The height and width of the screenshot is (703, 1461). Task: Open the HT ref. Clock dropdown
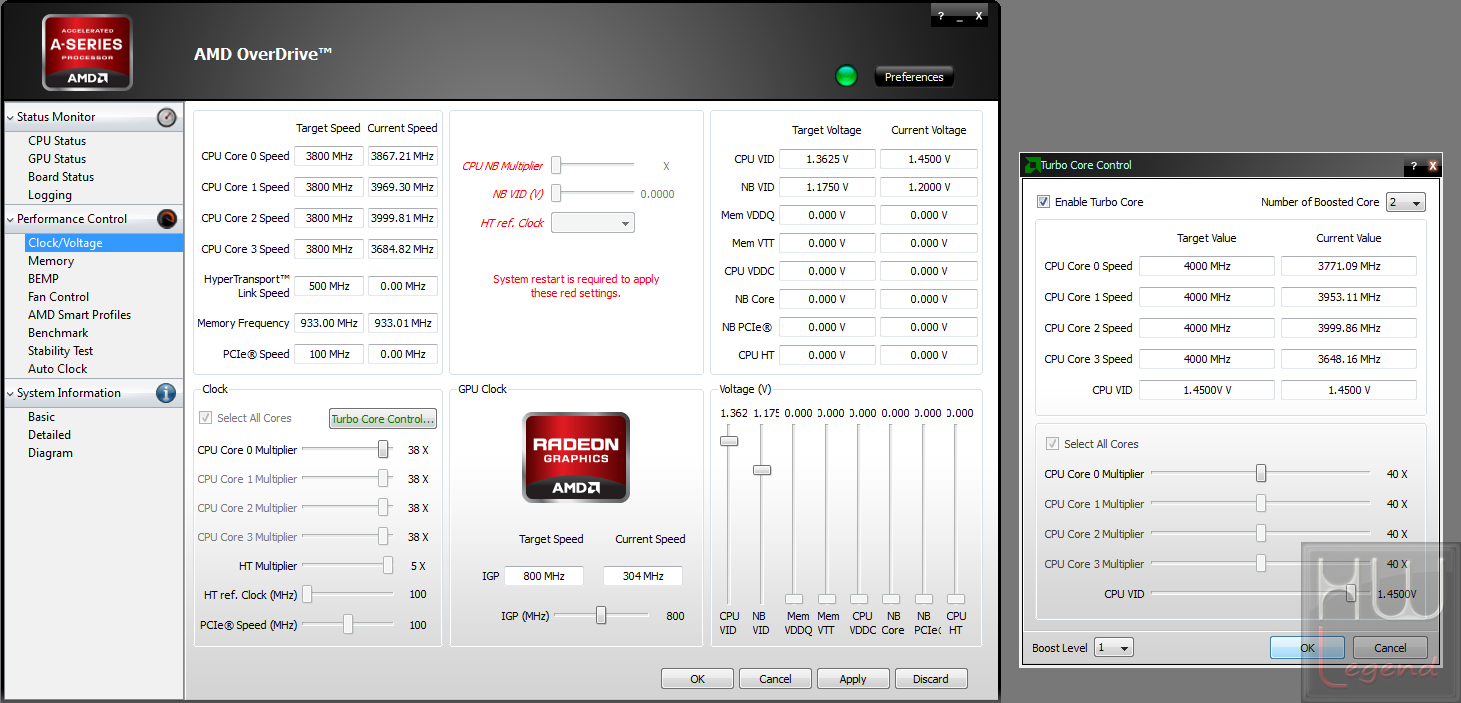point(593,223)
